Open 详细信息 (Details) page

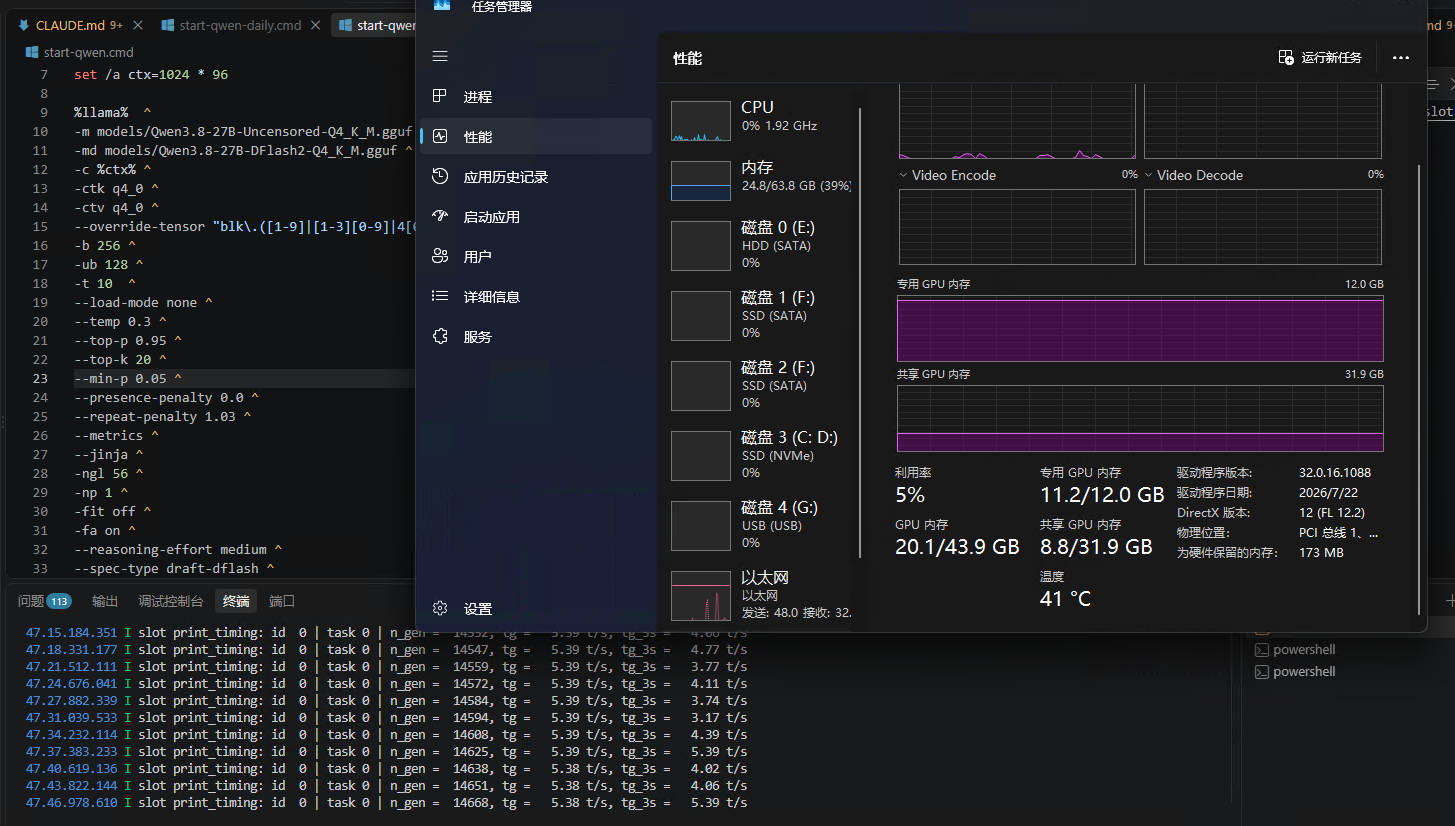click(536, 297)
